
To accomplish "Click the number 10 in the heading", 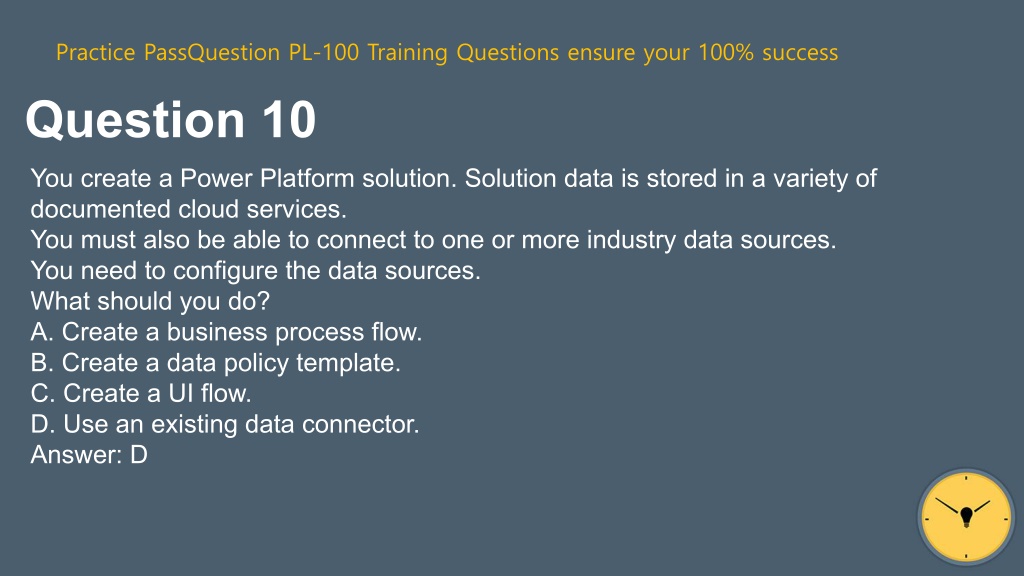I will click(289, 120).
